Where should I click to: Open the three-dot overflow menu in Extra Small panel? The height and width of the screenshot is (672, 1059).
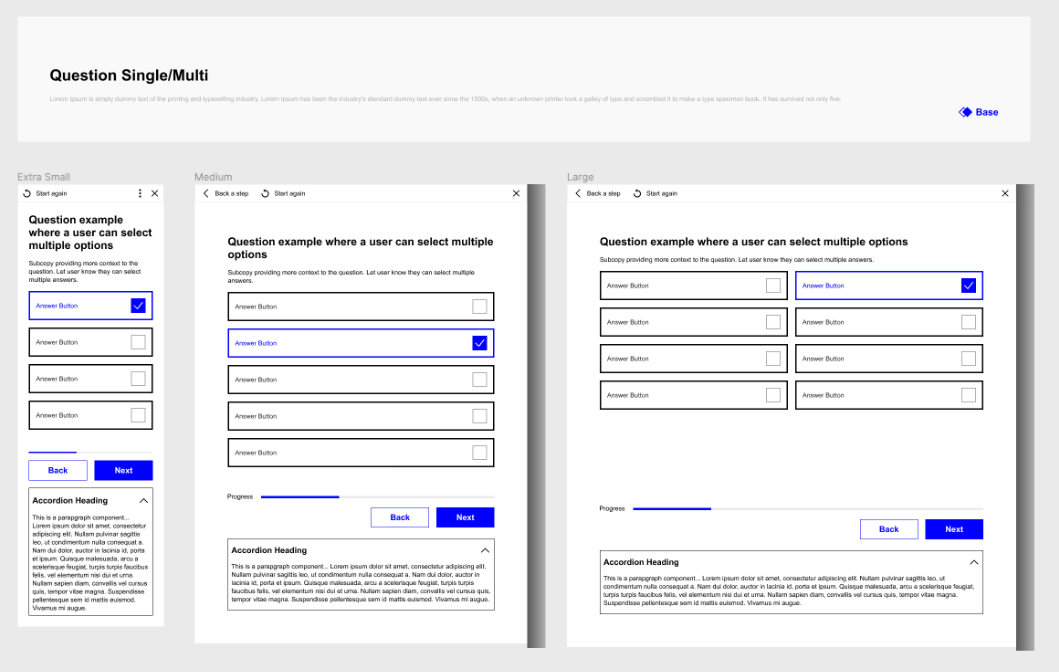pyautogui.click(x=140, y=193)
